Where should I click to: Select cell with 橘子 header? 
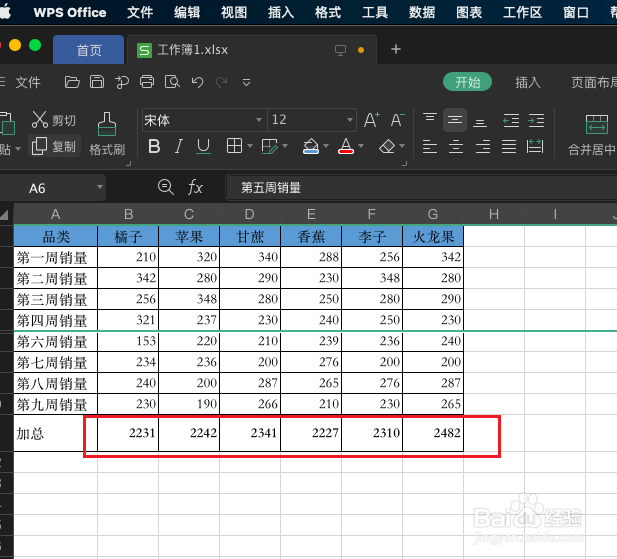point(128,236)
